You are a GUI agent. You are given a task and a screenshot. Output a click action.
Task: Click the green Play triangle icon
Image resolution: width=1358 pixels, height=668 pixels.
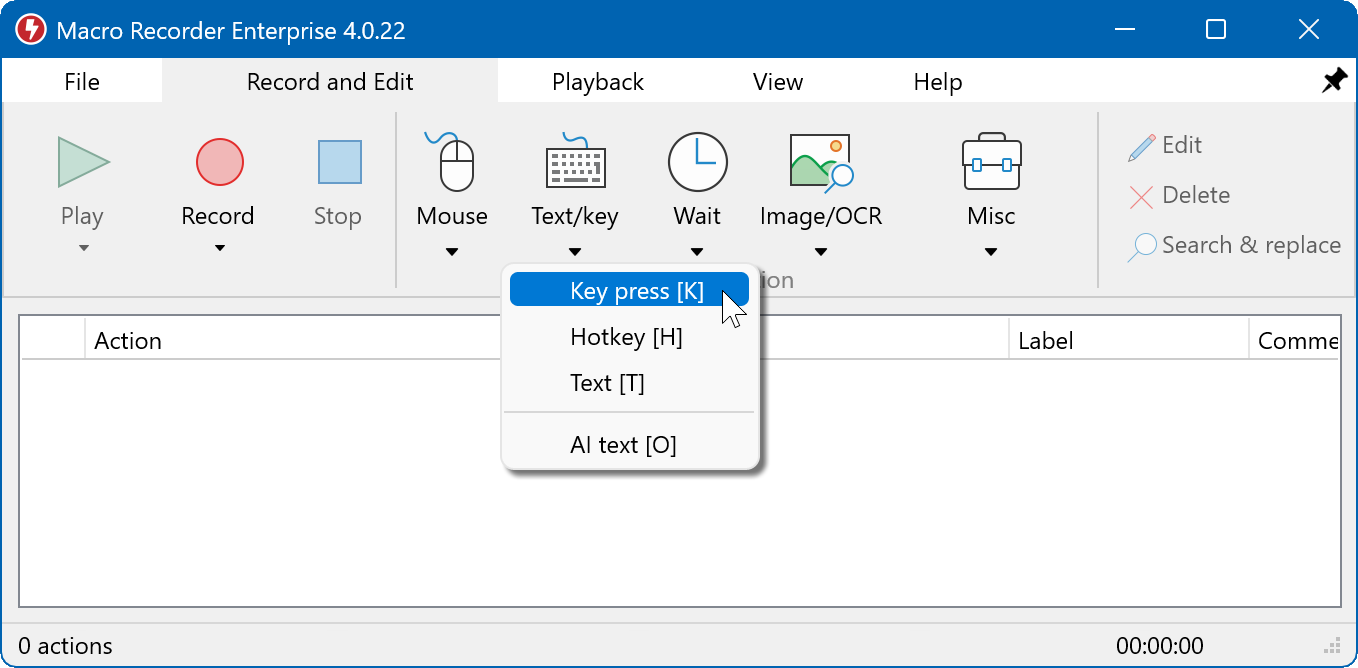[x=83, y=163]
